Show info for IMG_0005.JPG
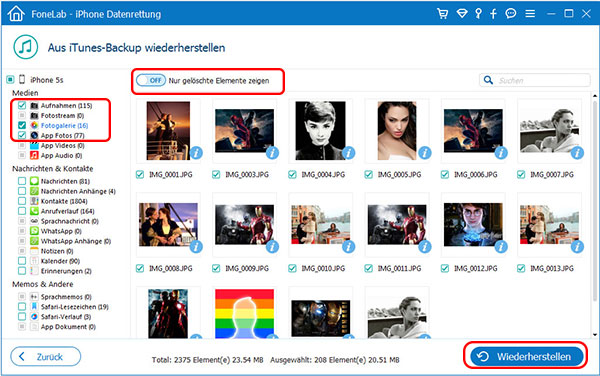This screenshot has height=376, width=600. pyautogui.click(x=425, y=153)
